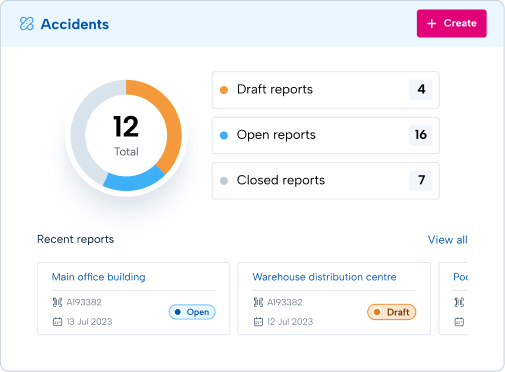Select the Draft reports row
The width and height of the screenshot is (505, 372).
tap(326, 90)
